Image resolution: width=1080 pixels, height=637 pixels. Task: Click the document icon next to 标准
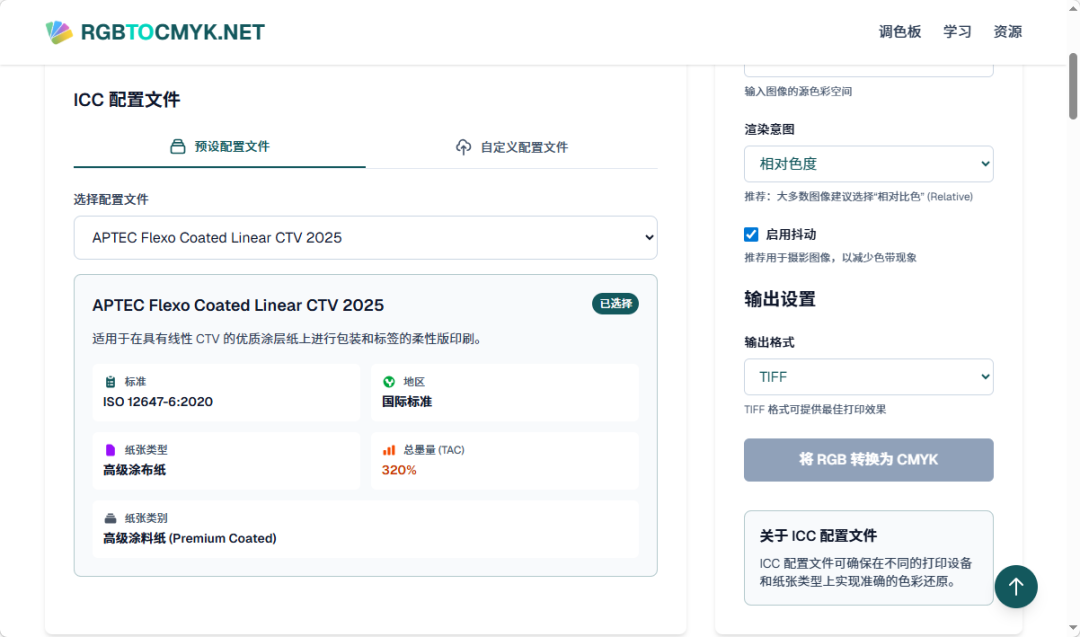pyautogui.click(x=110, y=380)
